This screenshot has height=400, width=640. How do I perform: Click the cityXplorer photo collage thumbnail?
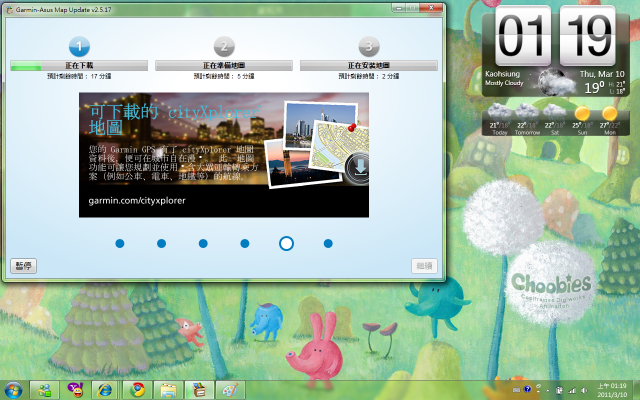point(316,144)
